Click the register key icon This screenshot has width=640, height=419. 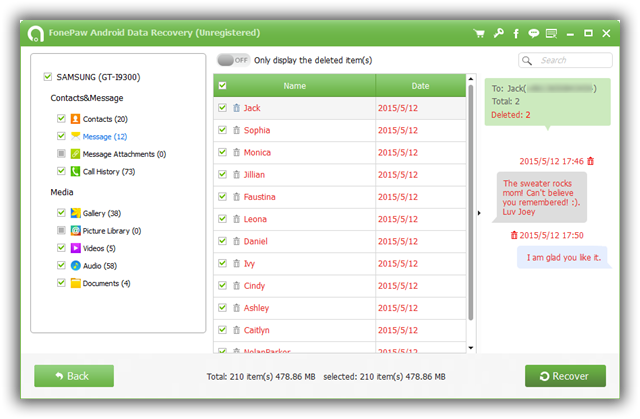[498, 33]
